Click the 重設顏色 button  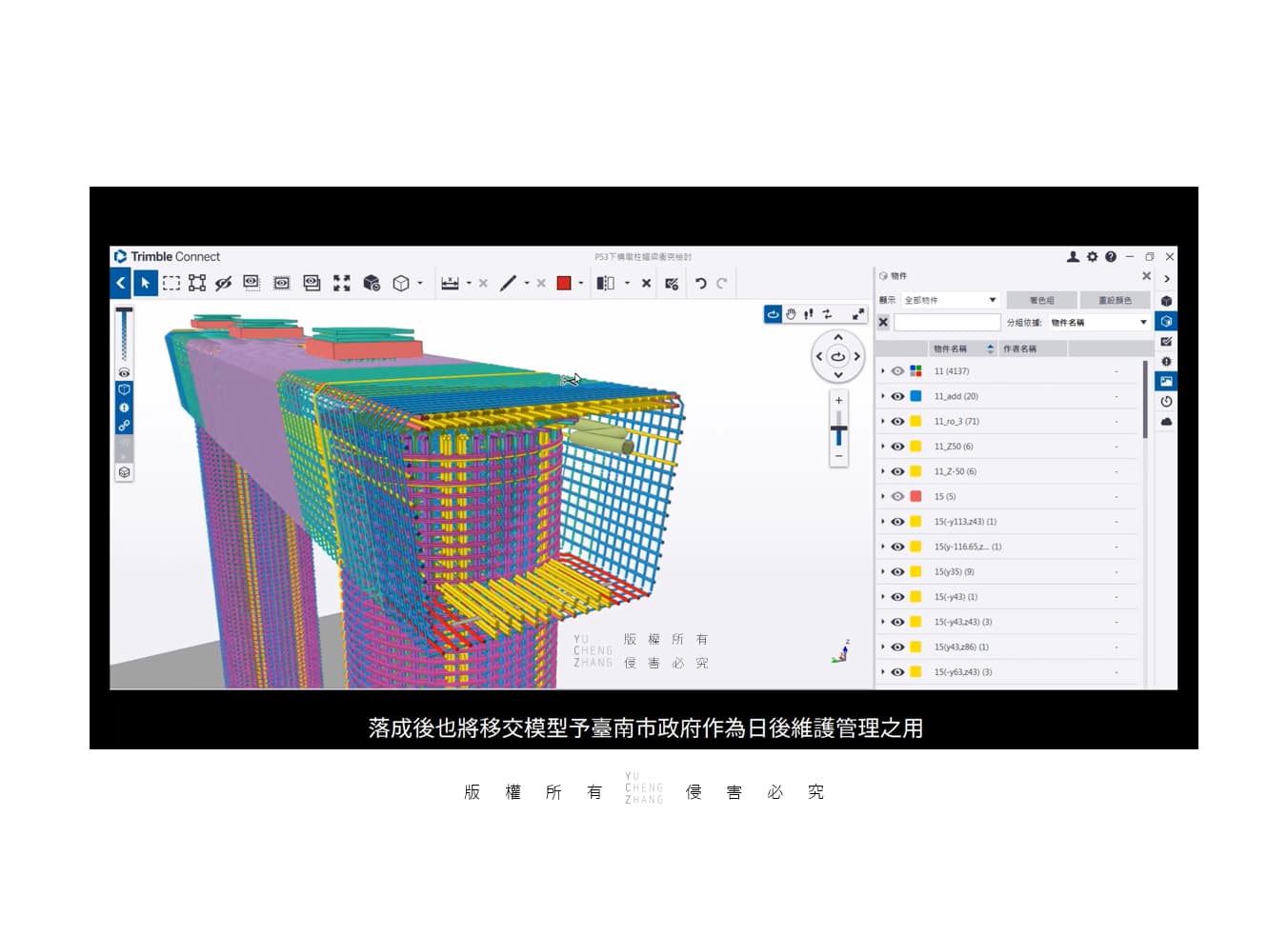(x=1115, y=300)
